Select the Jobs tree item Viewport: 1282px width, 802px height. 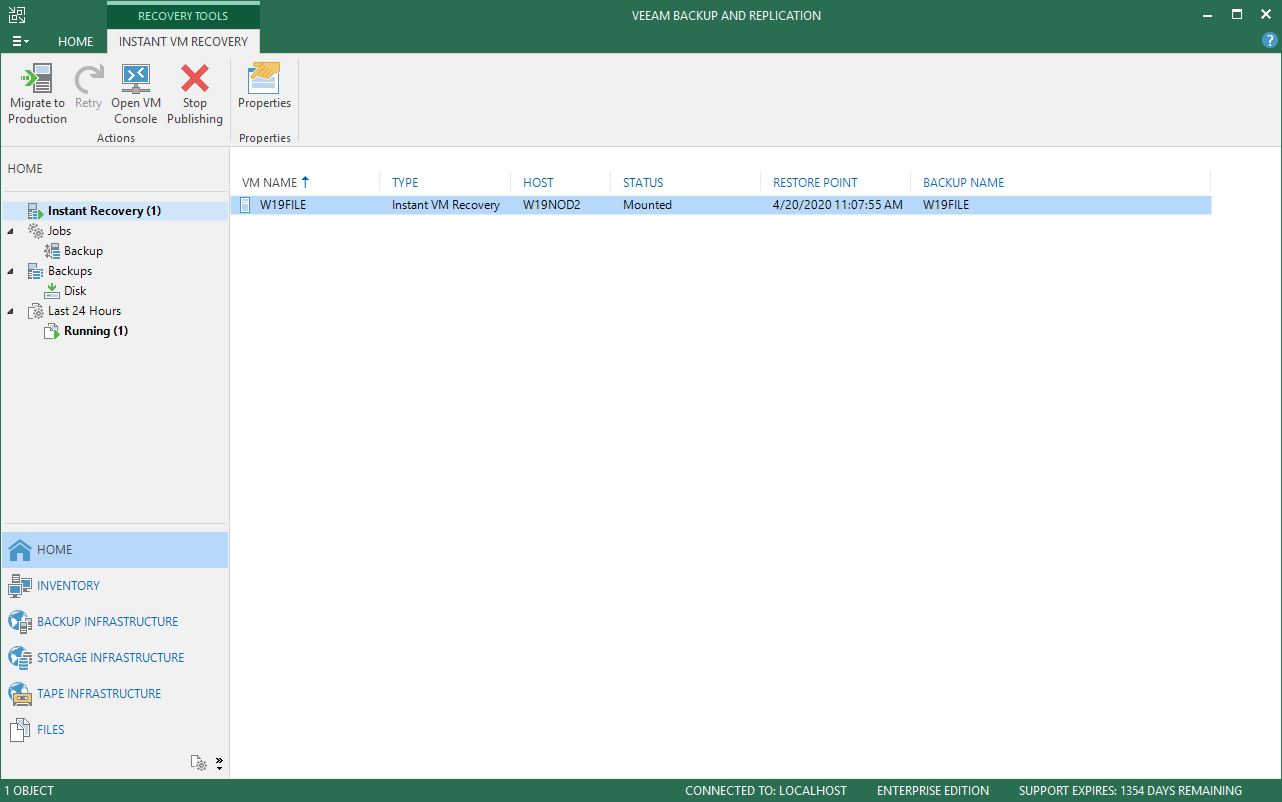click(x=59, y=231)
